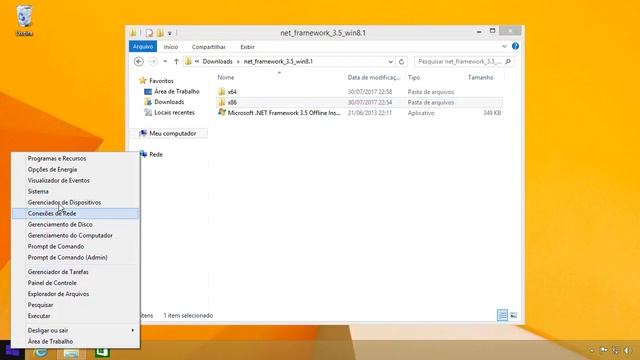The image size is (640, 360).
Task: Expand Desligar ou sair submenu
Action: 133,330
